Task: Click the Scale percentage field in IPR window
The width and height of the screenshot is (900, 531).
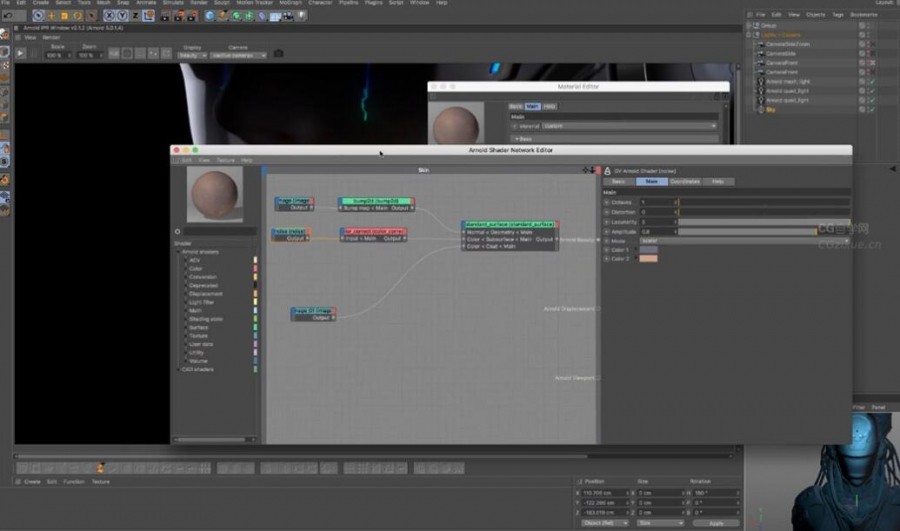Action: [57, 55]
